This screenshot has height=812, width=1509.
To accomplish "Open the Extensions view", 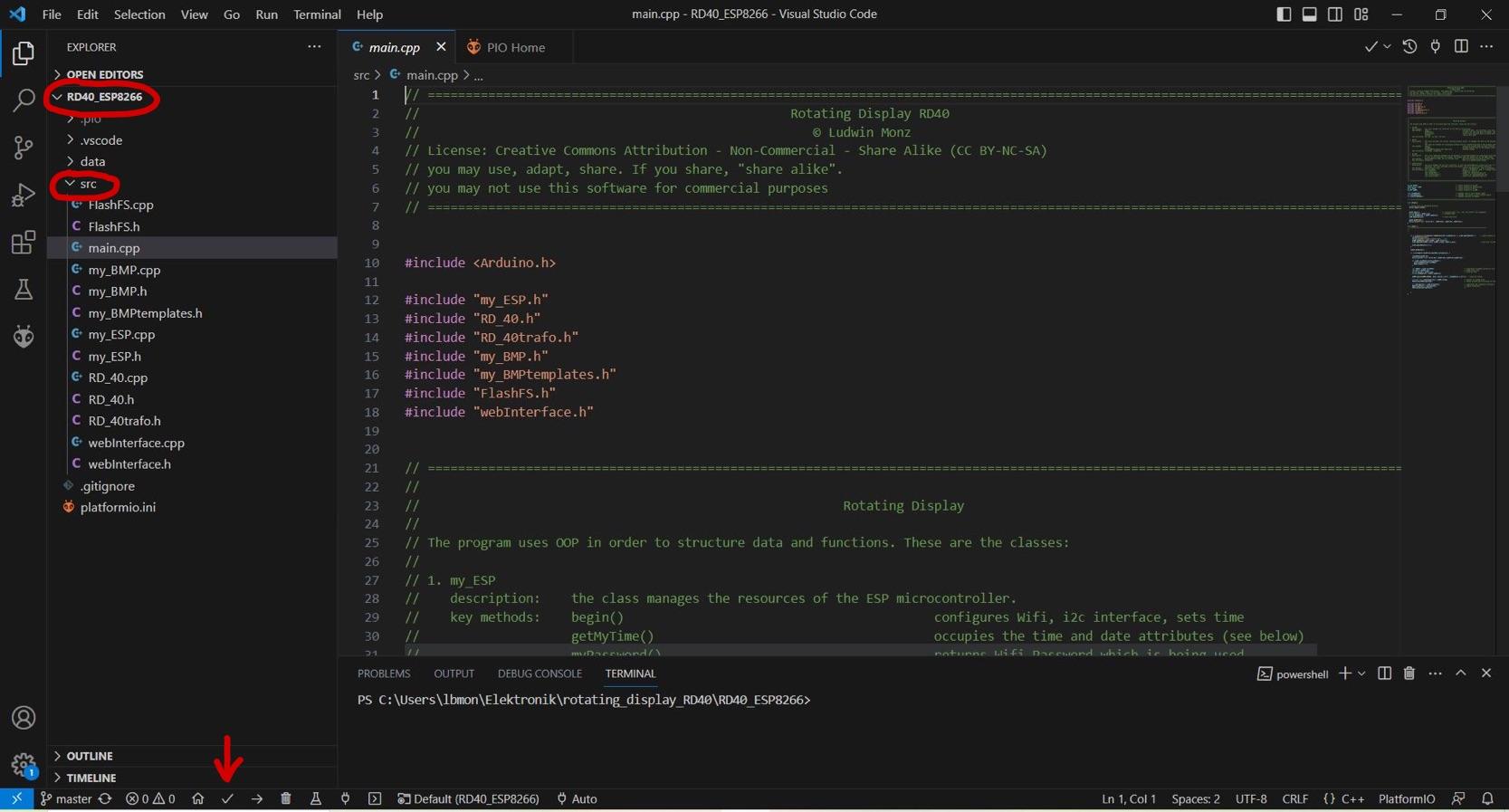I will 24,243.
